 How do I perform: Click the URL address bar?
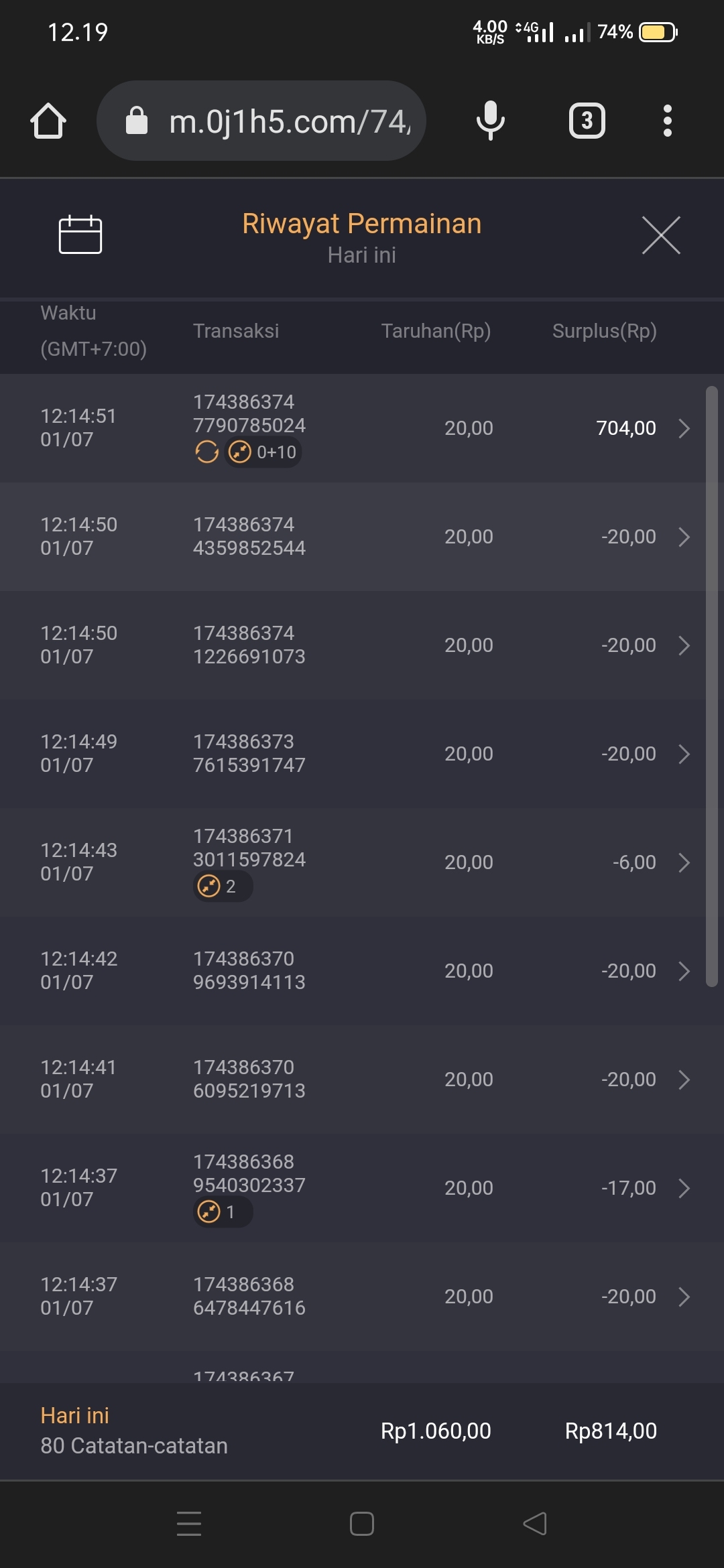[x=288, y=121]
